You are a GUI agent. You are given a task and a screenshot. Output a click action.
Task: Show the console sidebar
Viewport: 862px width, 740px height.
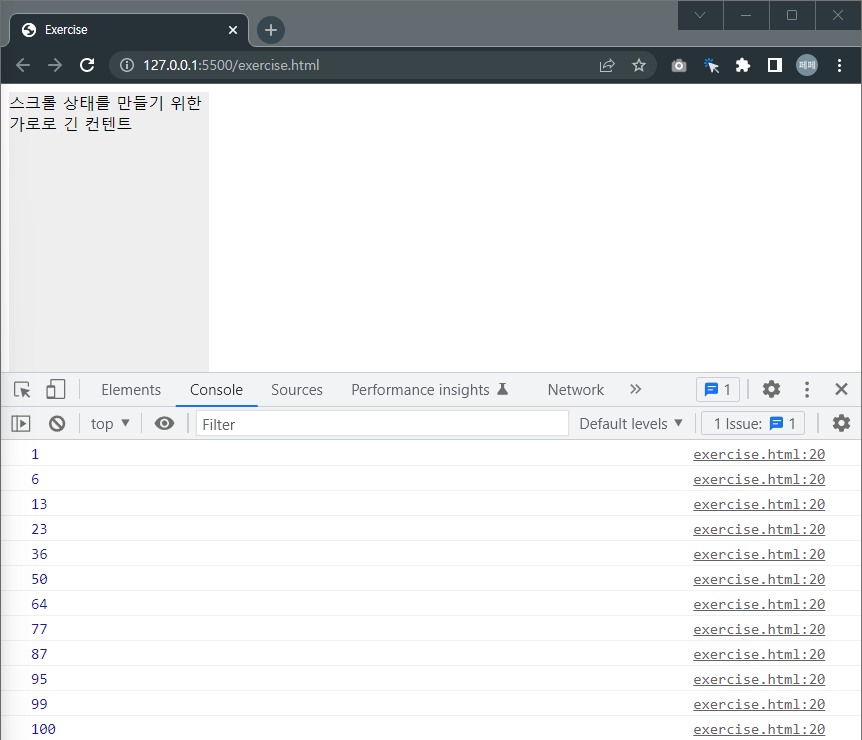(x=20, y=423)
